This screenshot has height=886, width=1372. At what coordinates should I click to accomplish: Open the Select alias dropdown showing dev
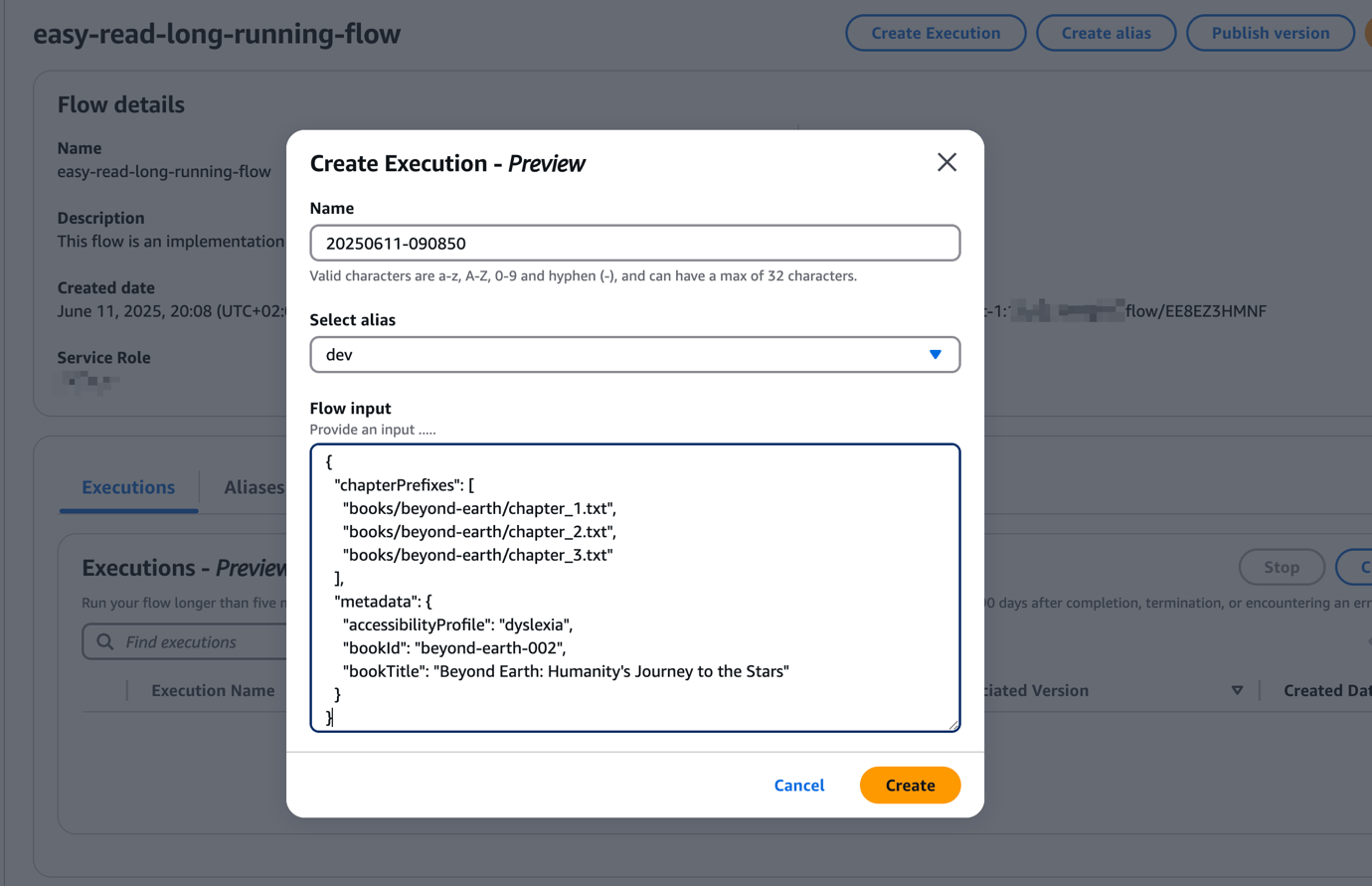(x=635, y=354)
